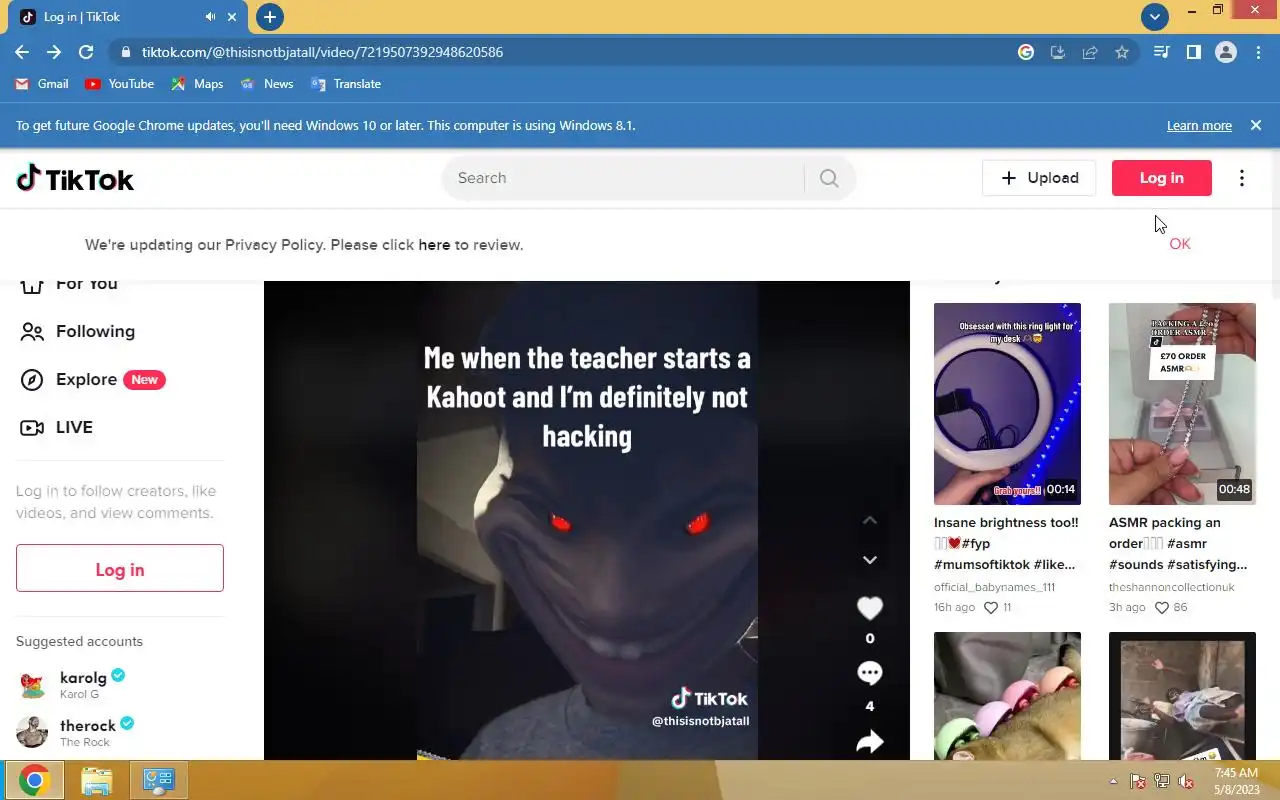Click the search magnifier icon

pyautogui.click(x=829, y=178)
